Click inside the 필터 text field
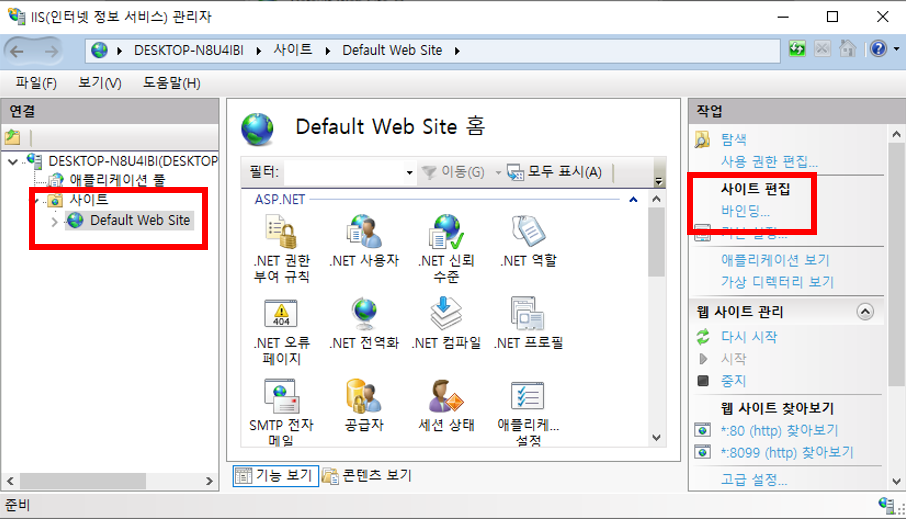The image size is (906, 521). [343, 172]
